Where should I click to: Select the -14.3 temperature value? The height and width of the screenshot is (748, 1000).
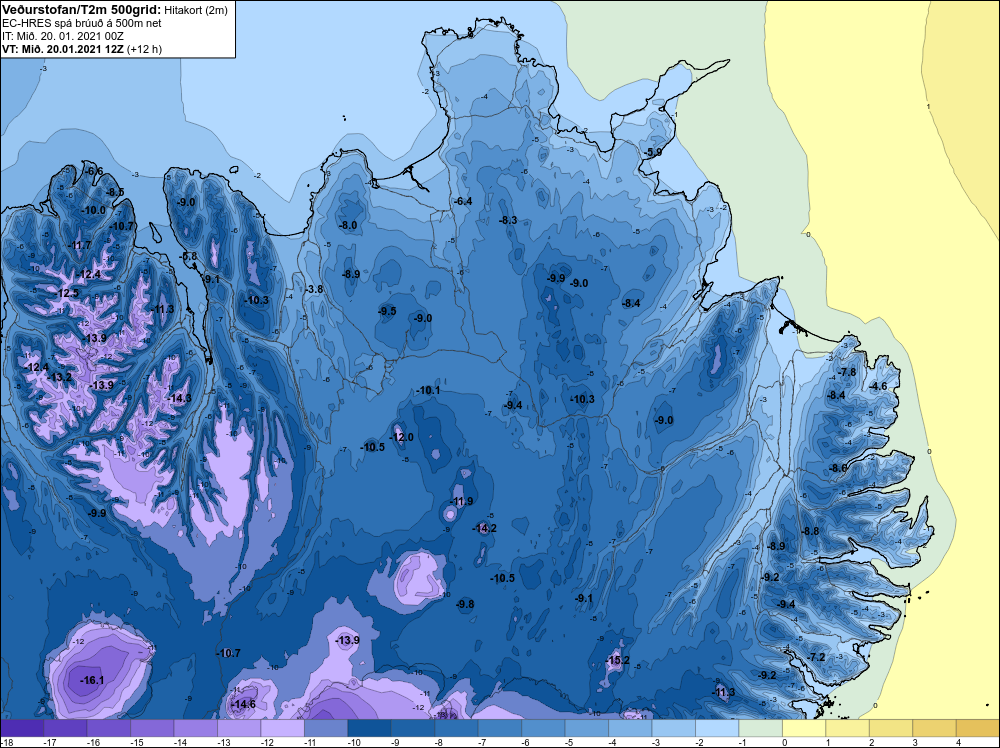click(x=179, y=398)
